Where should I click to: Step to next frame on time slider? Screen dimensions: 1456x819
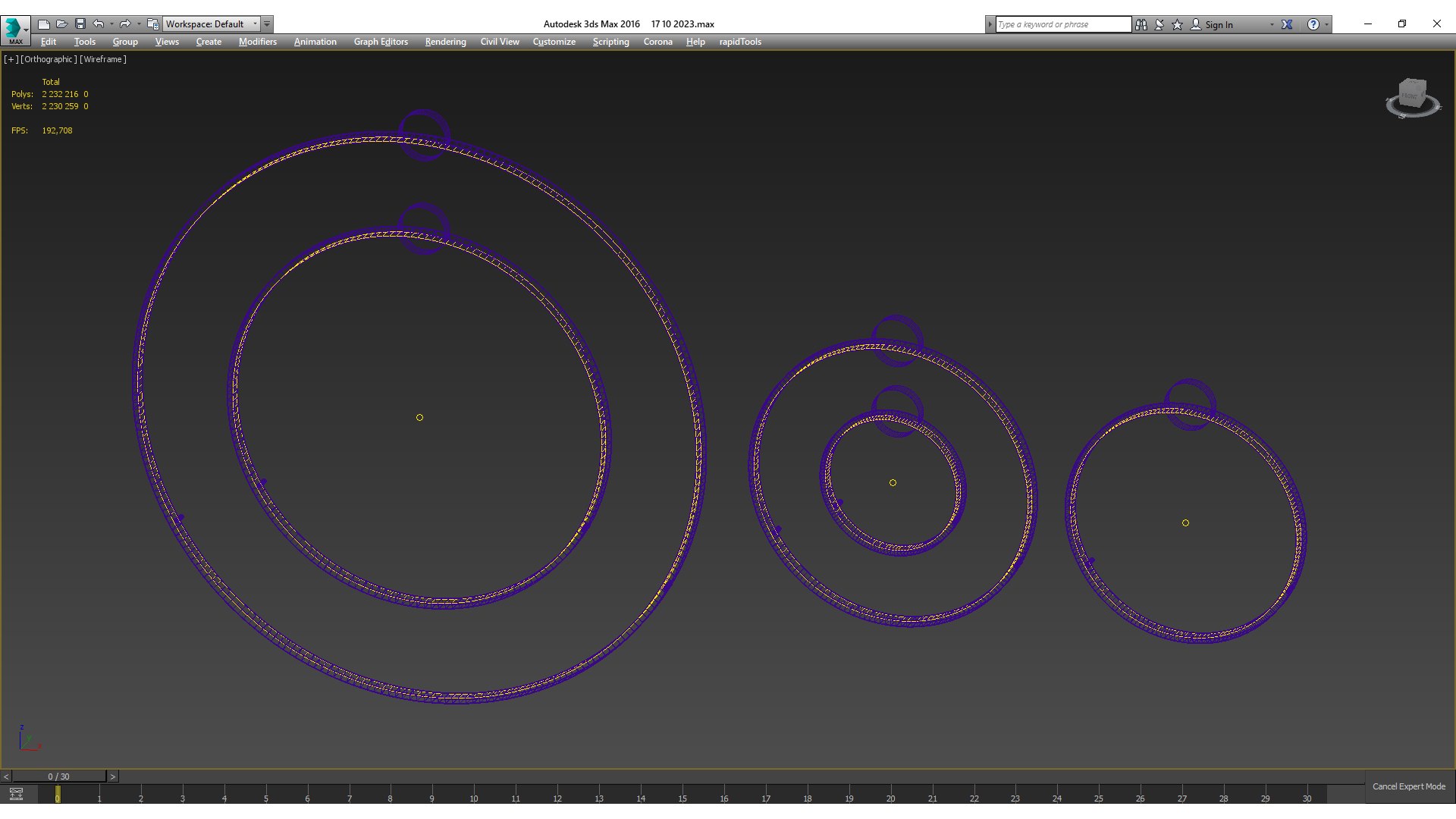point(113,777)
